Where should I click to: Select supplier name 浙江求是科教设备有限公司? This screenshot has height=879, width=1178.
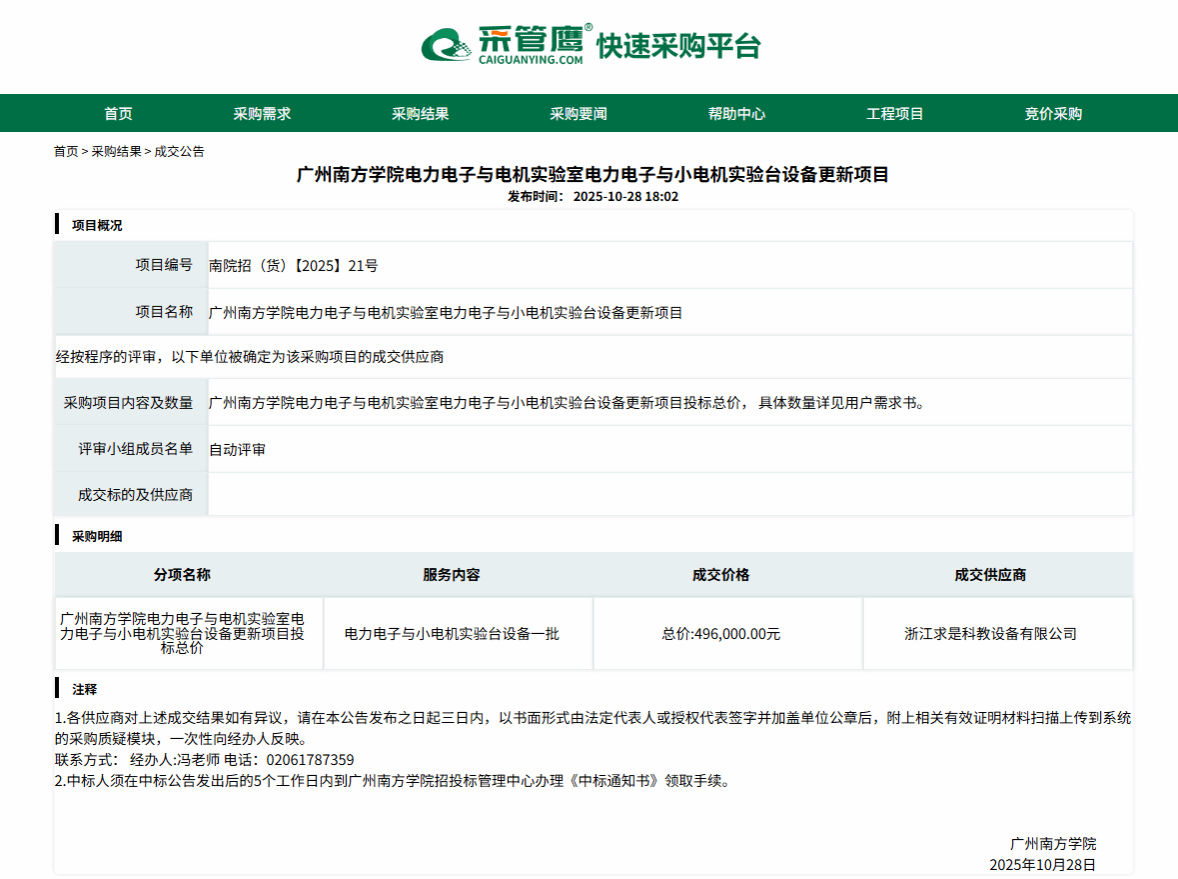(990, 633)
